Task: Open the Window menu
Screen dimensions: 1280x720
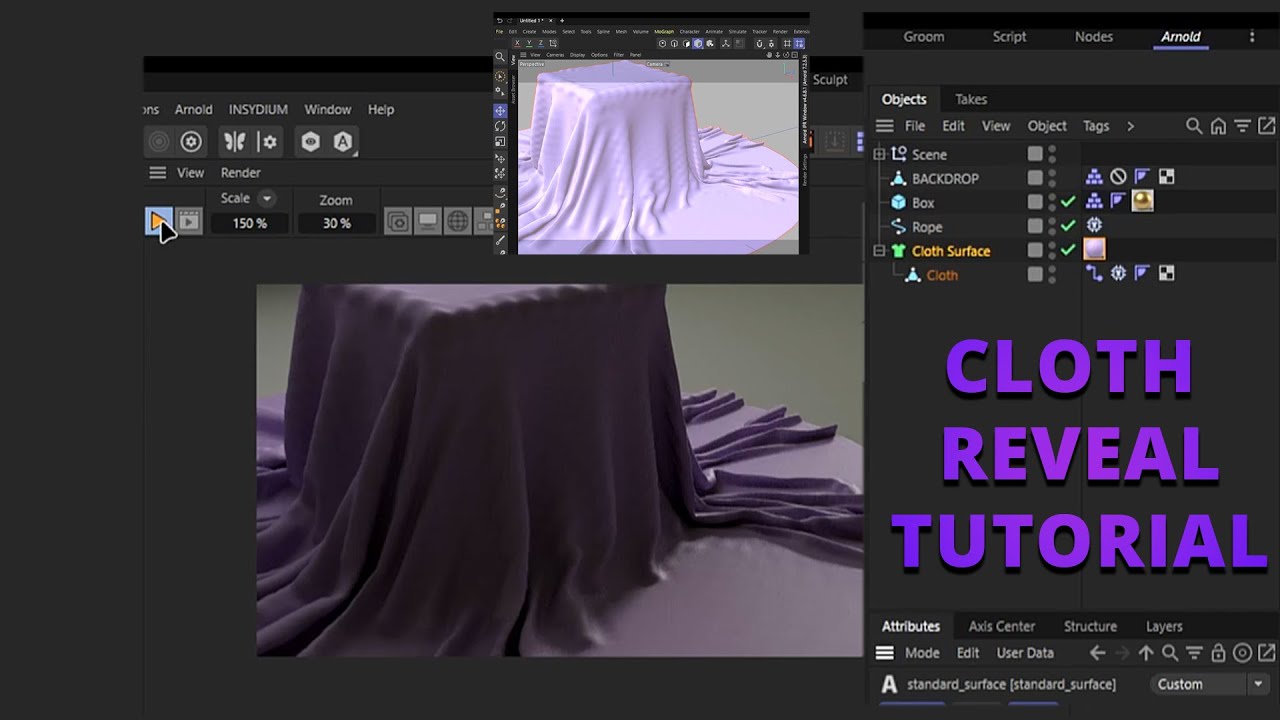Action: pos(328,109)
